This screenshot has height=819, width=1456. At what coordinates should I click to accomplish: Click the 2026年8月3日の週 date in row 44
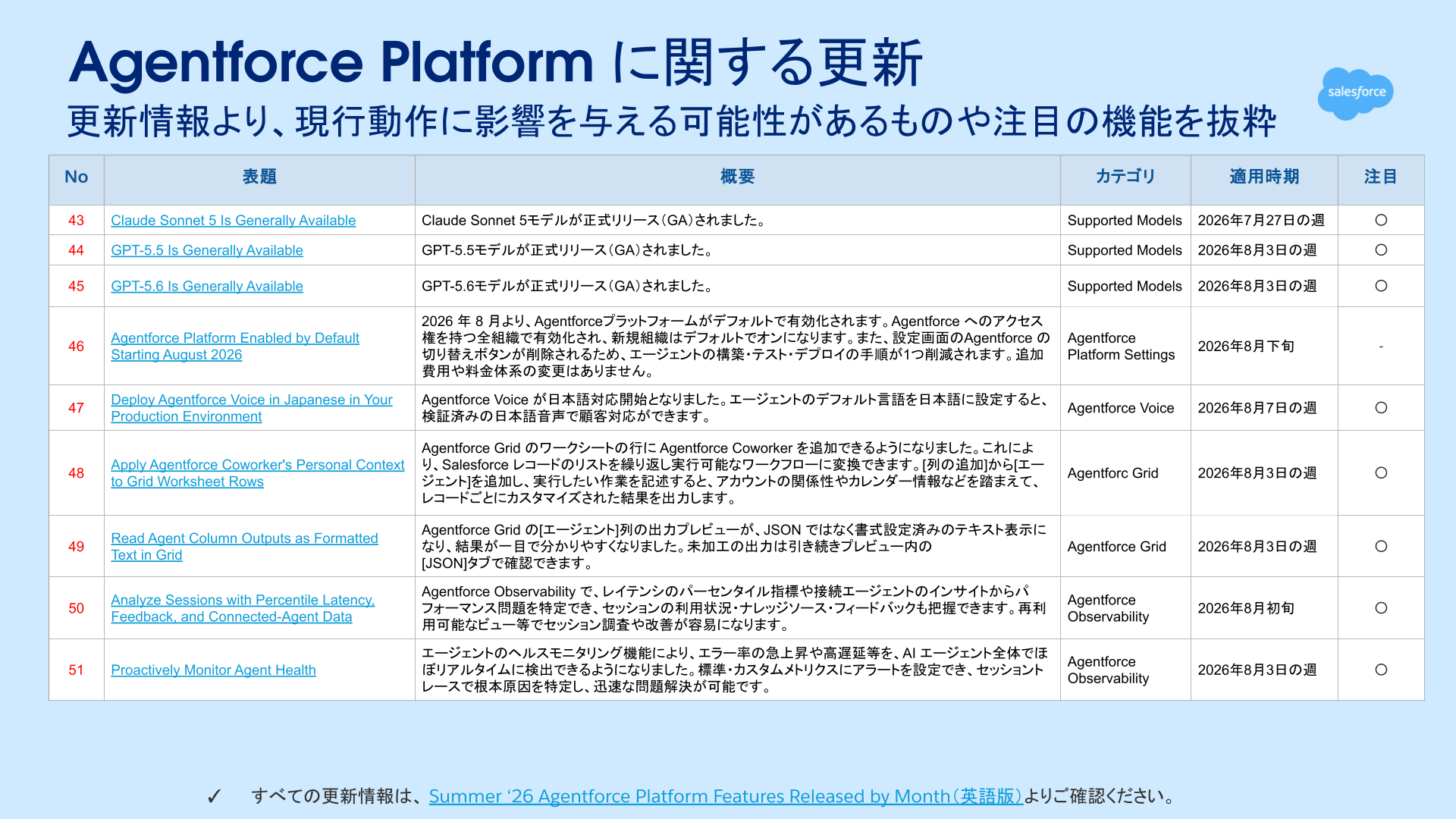tap(1257, 250)
